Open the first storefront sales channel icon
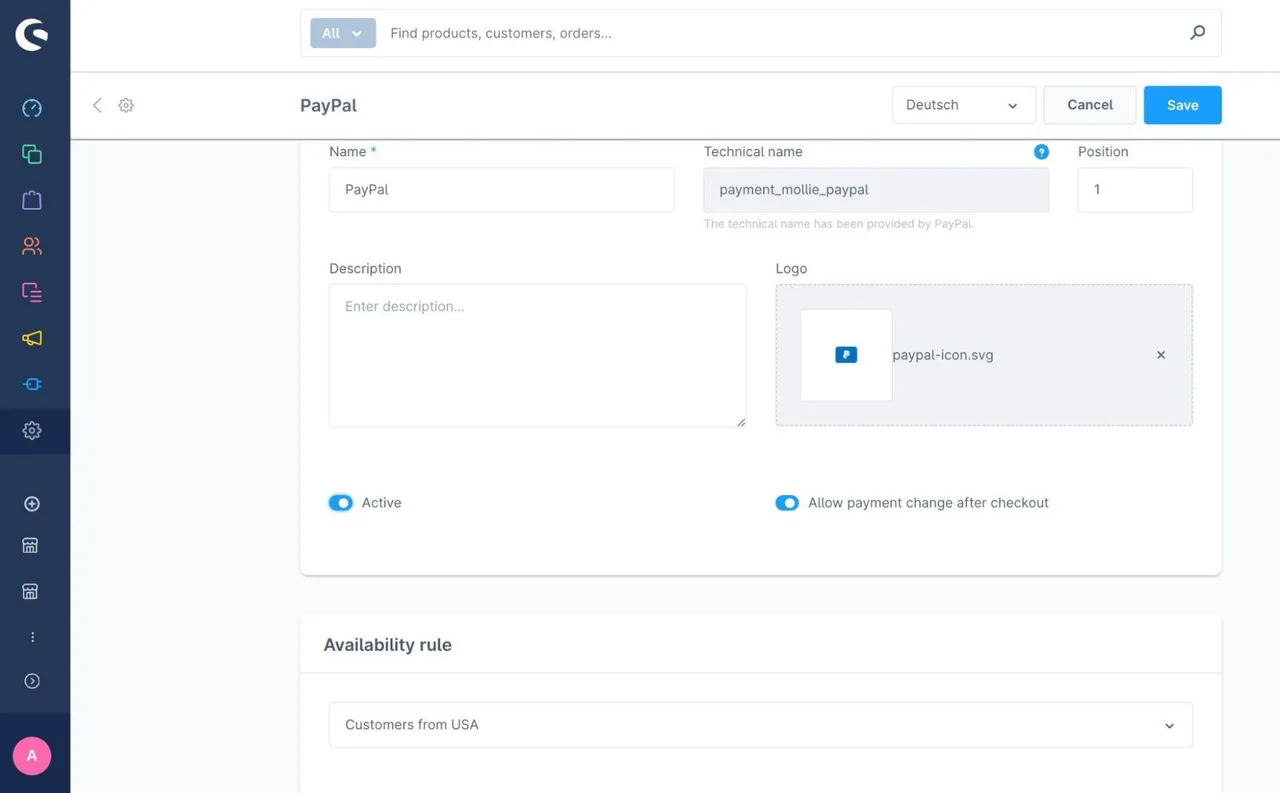Image resolution: width=1280 pixels, height=793 pixels. tap(31, 546)
